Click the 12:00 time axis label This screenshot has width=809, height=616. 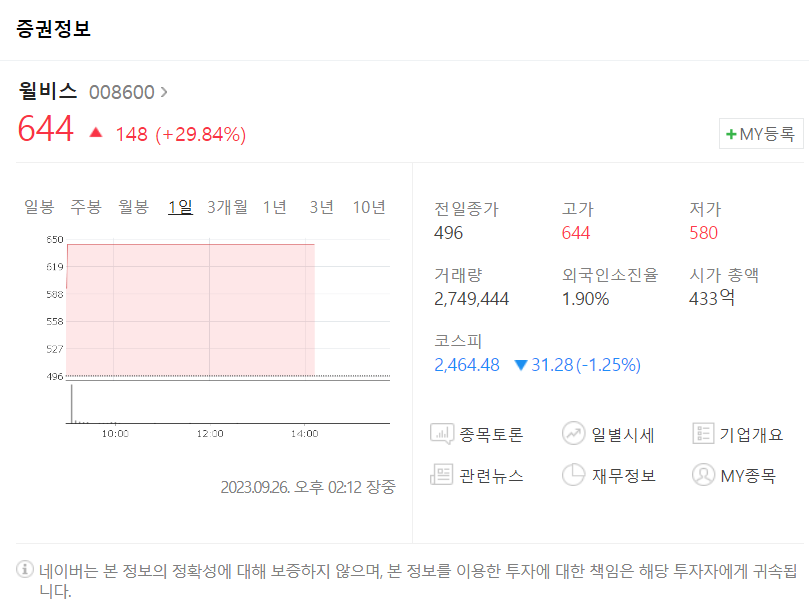pos(210,434)
